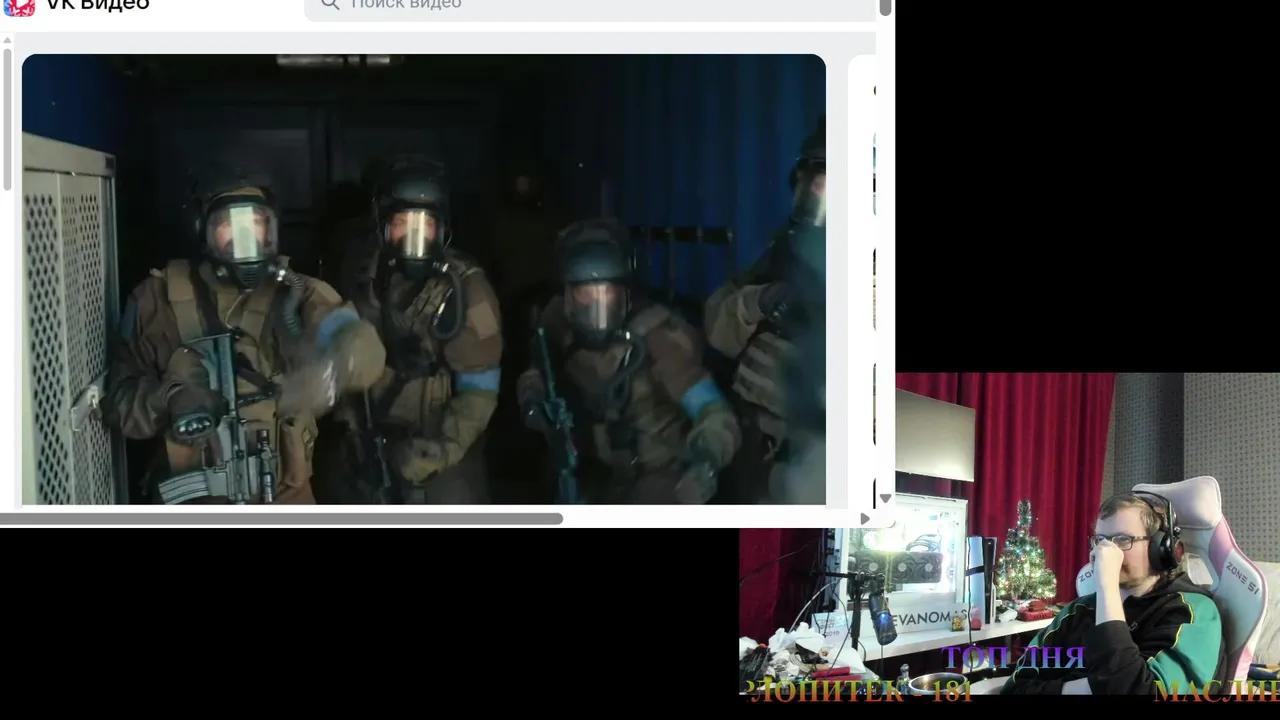This screenshot has width=1280, height=720.
Task: Click the left inner vertical scrollbar thumb
Action: coord(7,119)
